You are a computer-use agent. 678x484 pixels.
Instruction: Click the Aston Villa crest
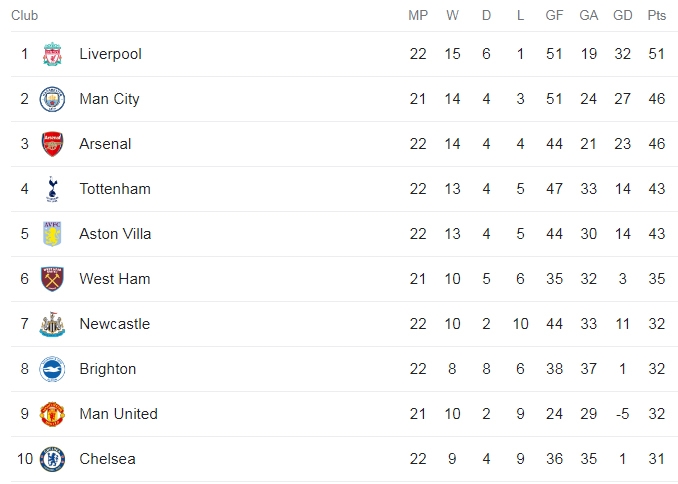point(52,234)
